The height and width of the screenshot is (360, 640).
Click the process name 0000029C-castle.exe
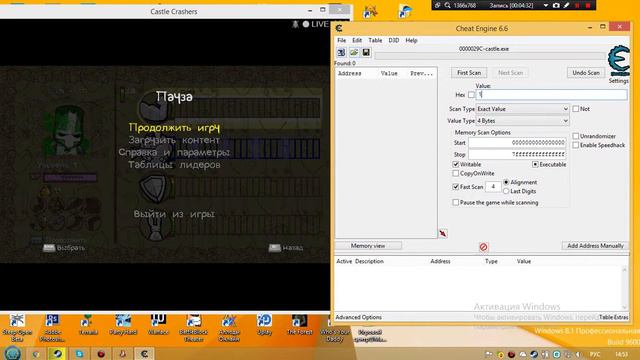484,49
